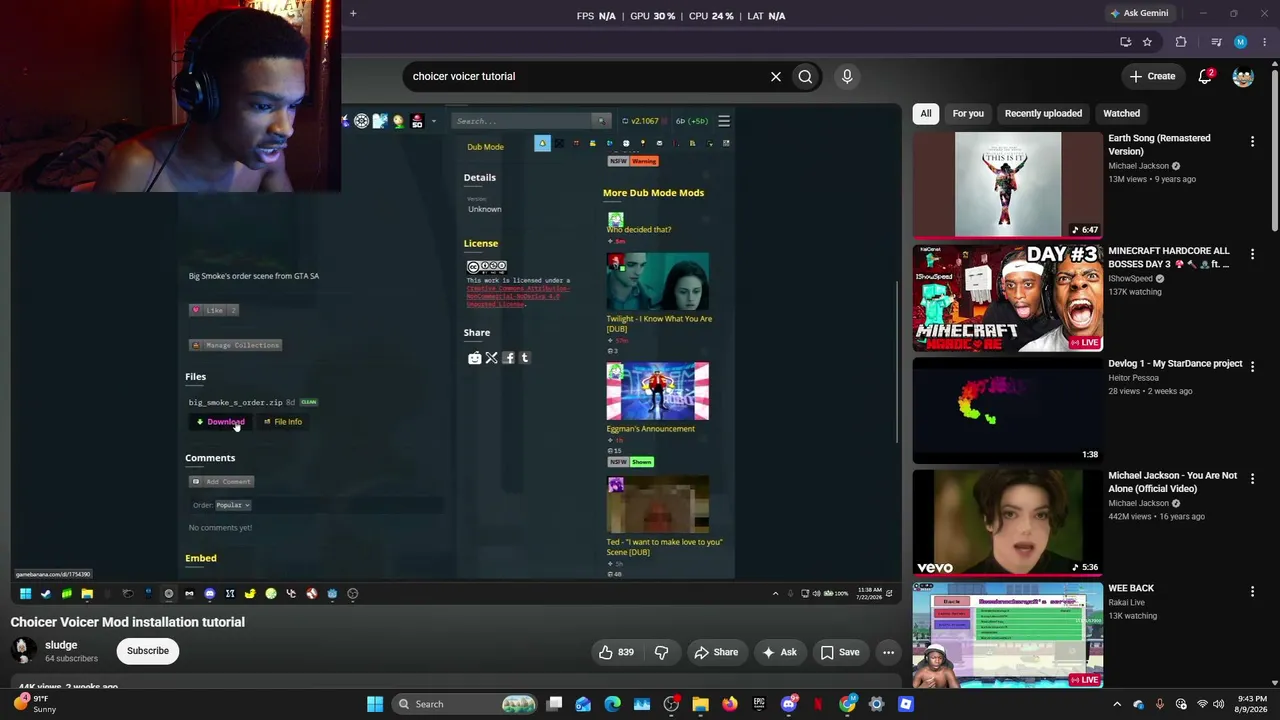Show hidden system tray icons

tap(1117, 704)
